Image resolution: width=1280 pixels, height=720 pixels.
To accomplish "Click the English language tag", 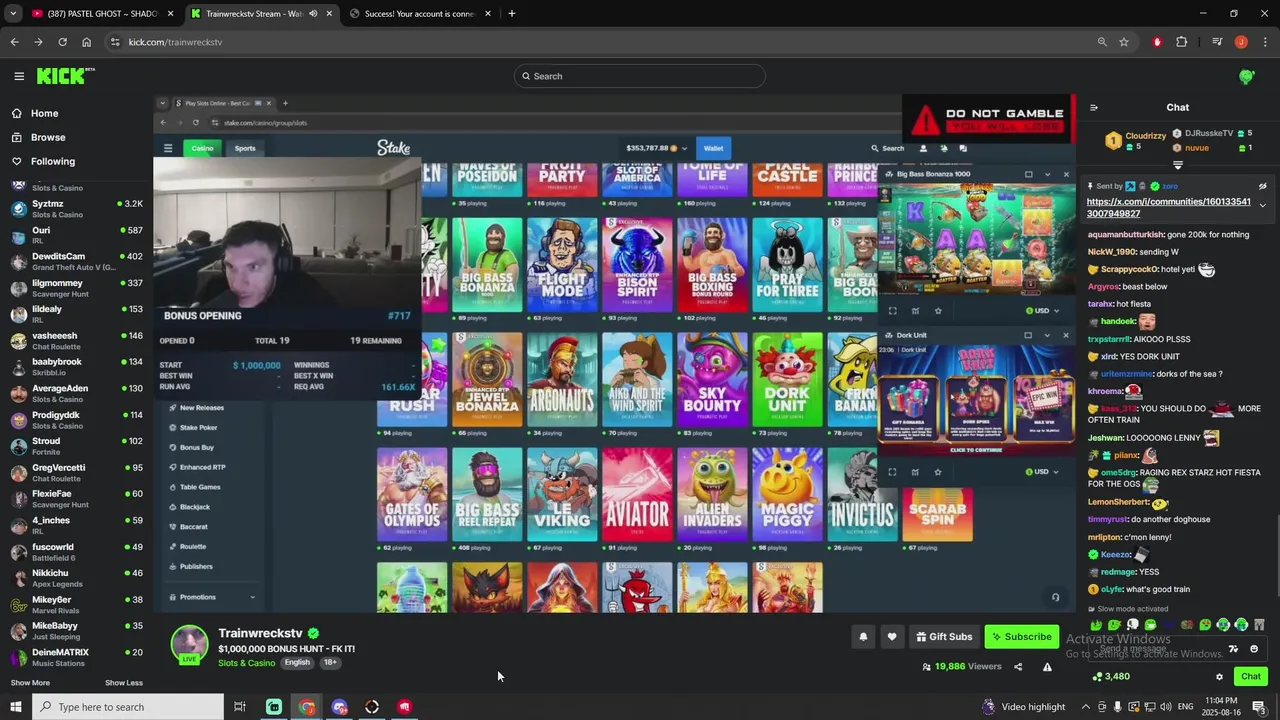I will 297,662.
